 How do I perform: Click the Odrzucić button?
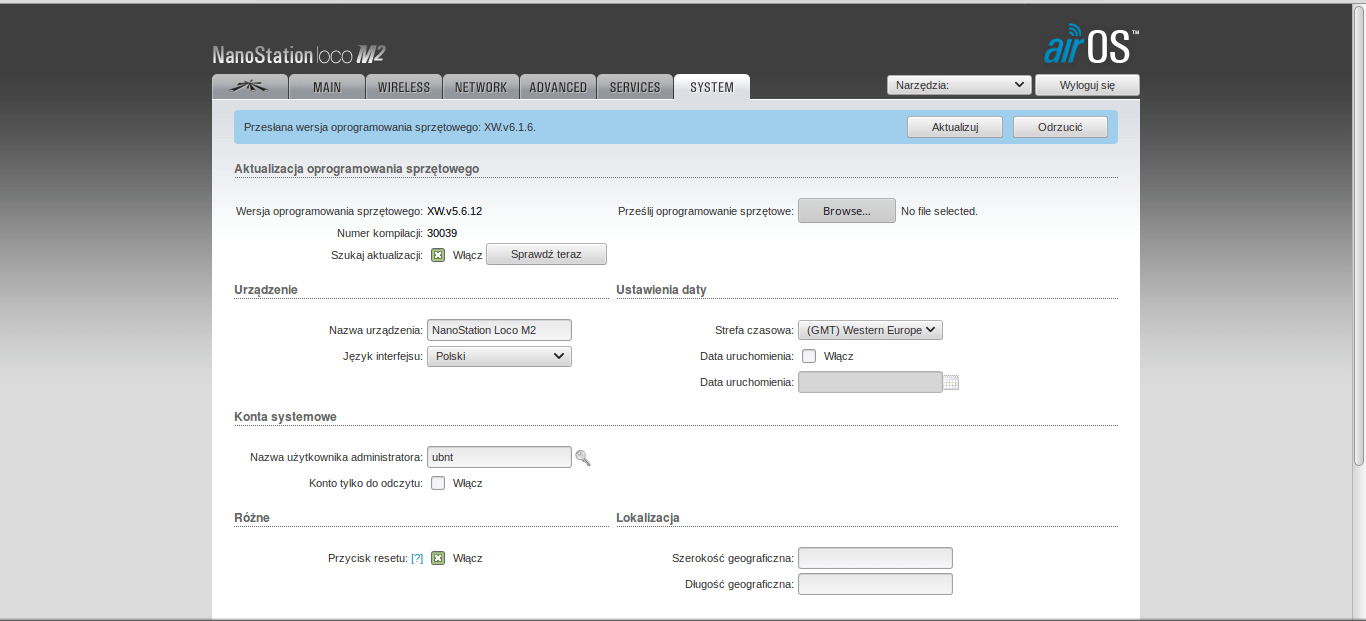coord(1060,127)
